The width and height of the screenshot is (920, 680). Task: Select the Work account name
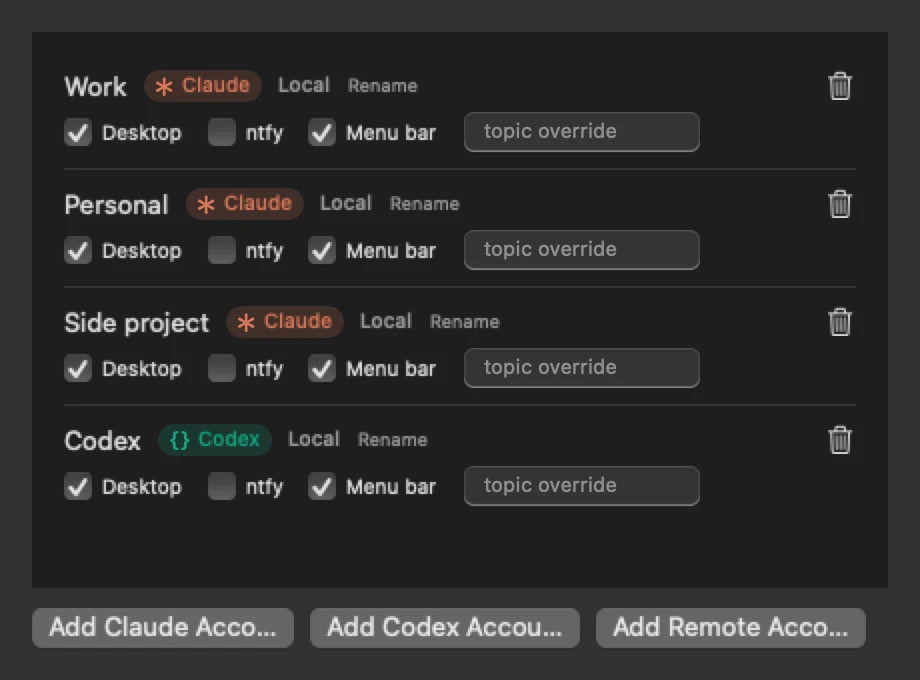click(x=96, y=87)
